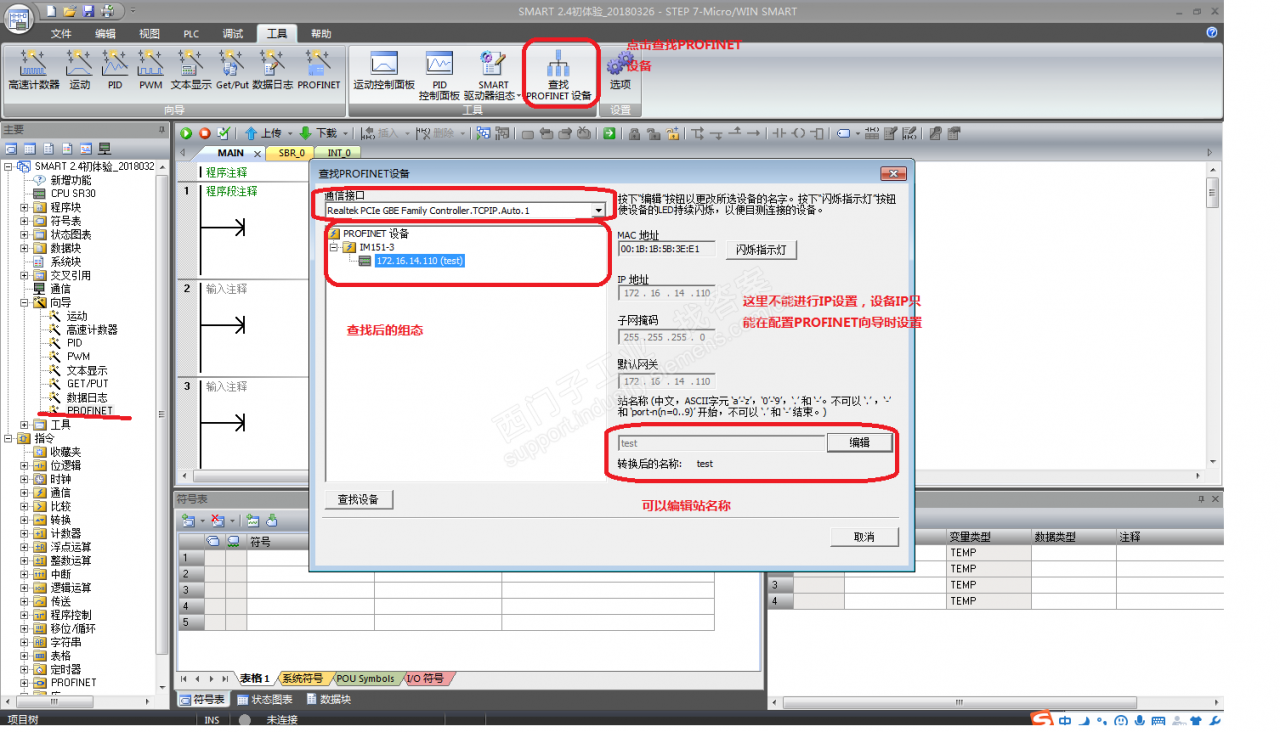Open the 运动 wizard in ribbon
The height and width of the screenshot is (732, 1280).
[x=80, y=70]
